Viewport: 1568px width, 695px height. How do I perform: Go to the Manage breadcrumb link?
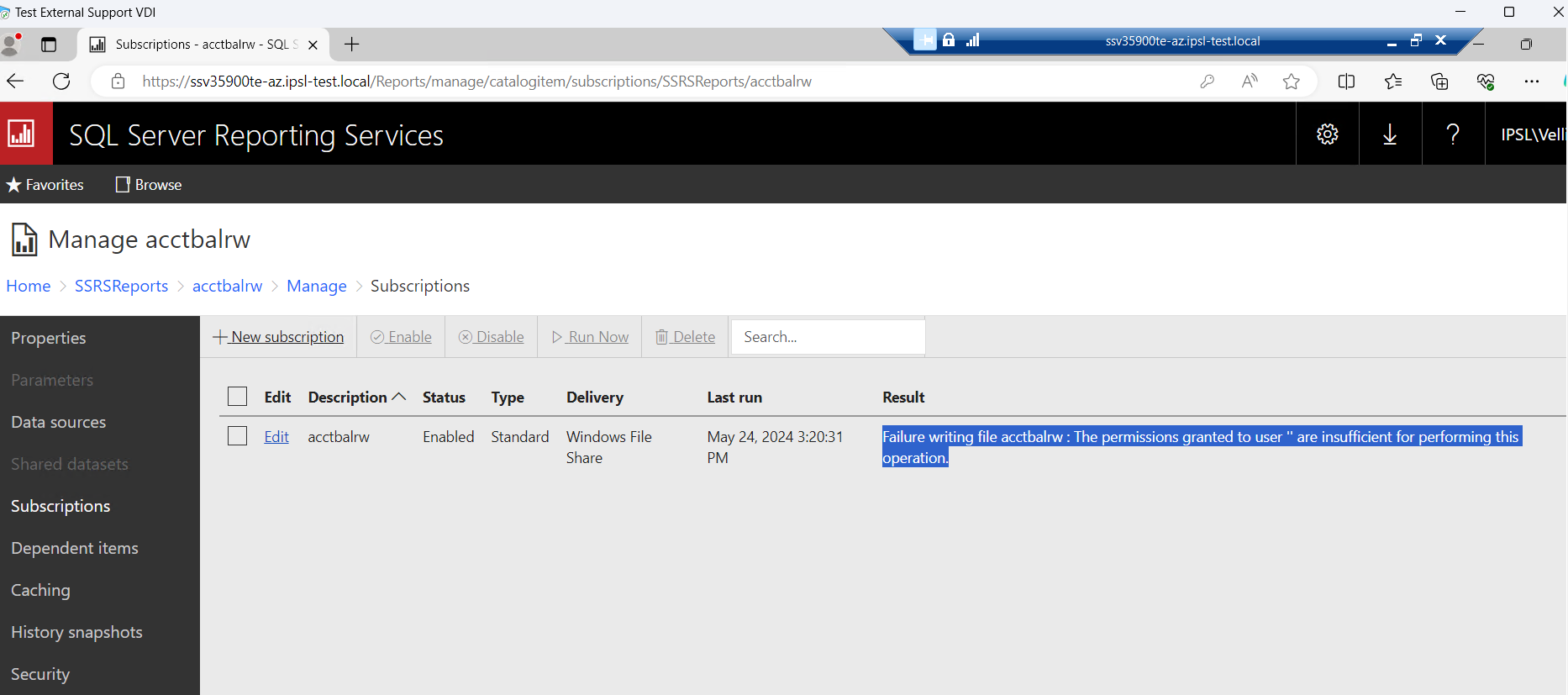(x=317, y=287)
